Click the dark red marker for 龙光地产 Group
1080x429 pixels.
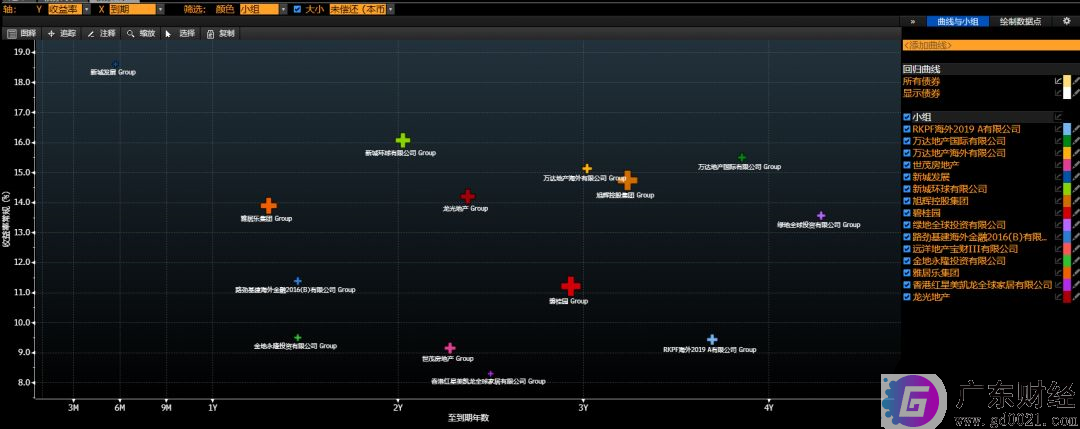pos(468,196)
